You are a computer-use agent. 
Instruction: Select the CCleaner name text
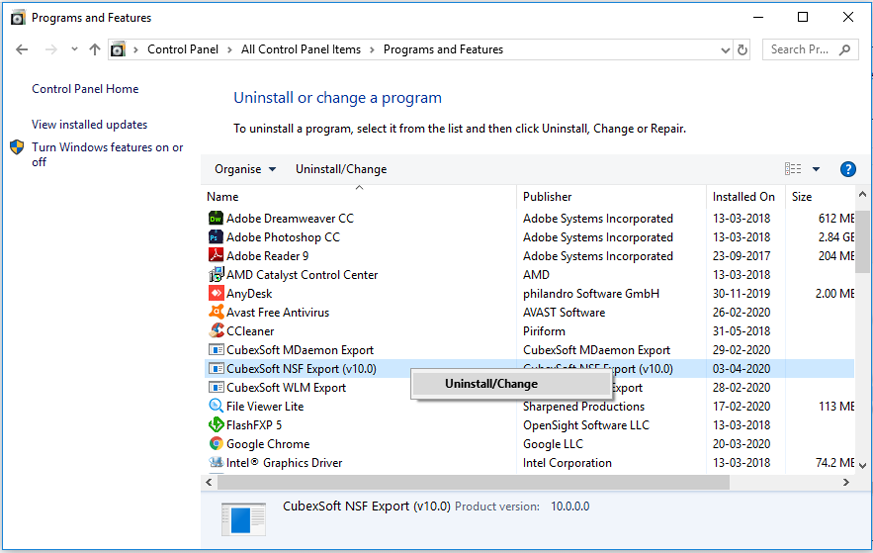pos(250,331)
